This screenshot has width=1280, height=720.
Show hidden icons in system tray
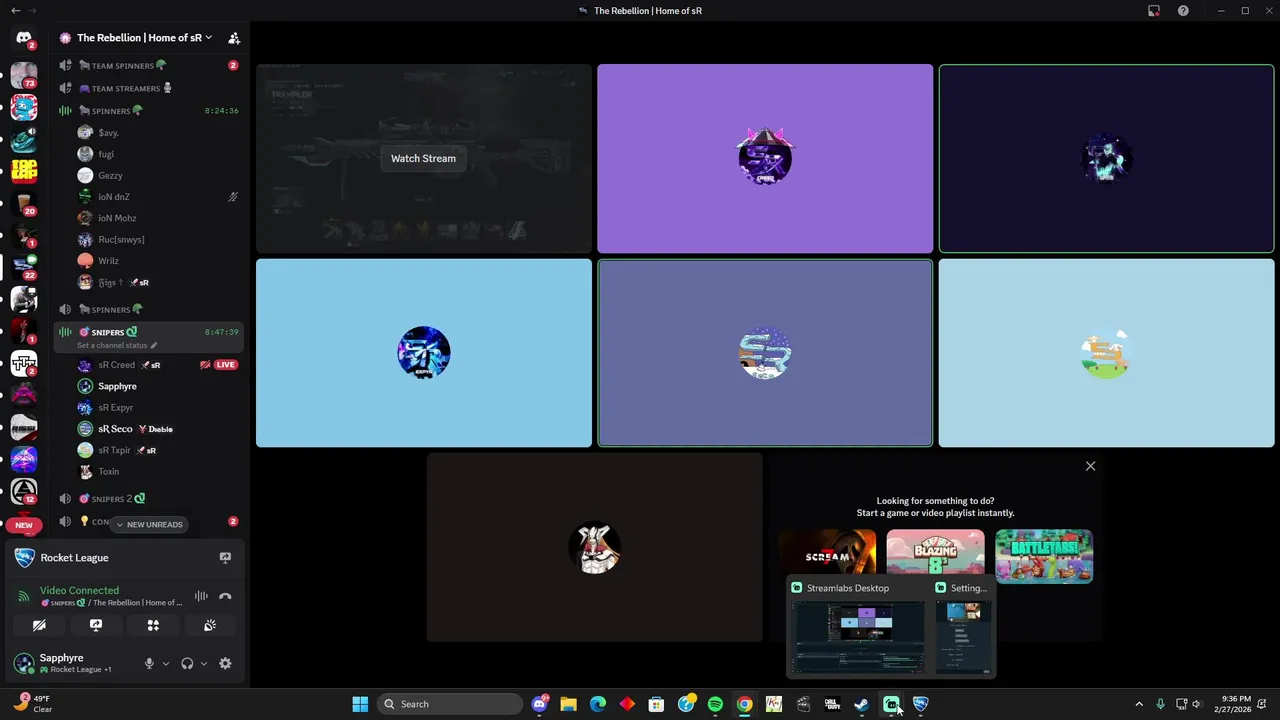click(x=1139, y=704)
